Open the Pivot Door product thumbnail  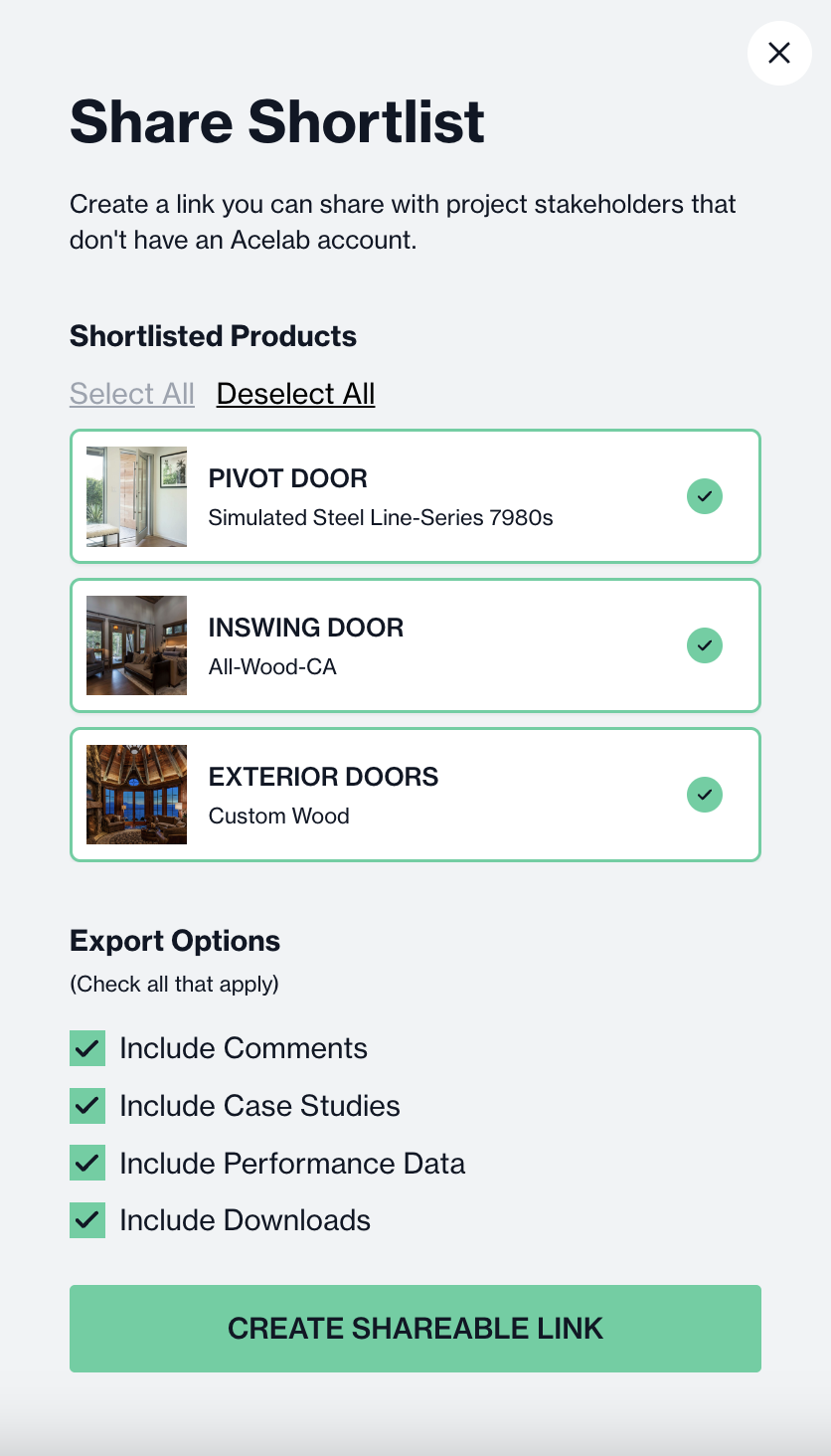coord(136,496)
